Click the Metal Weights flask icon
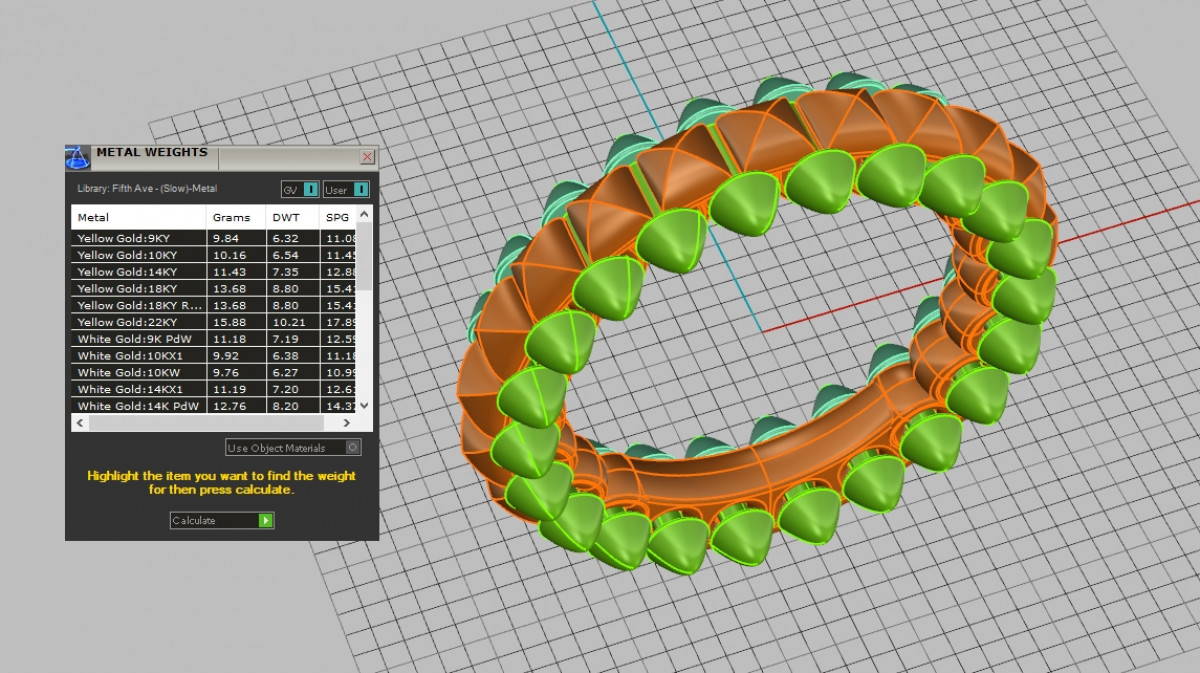 [x=78, y=156]
